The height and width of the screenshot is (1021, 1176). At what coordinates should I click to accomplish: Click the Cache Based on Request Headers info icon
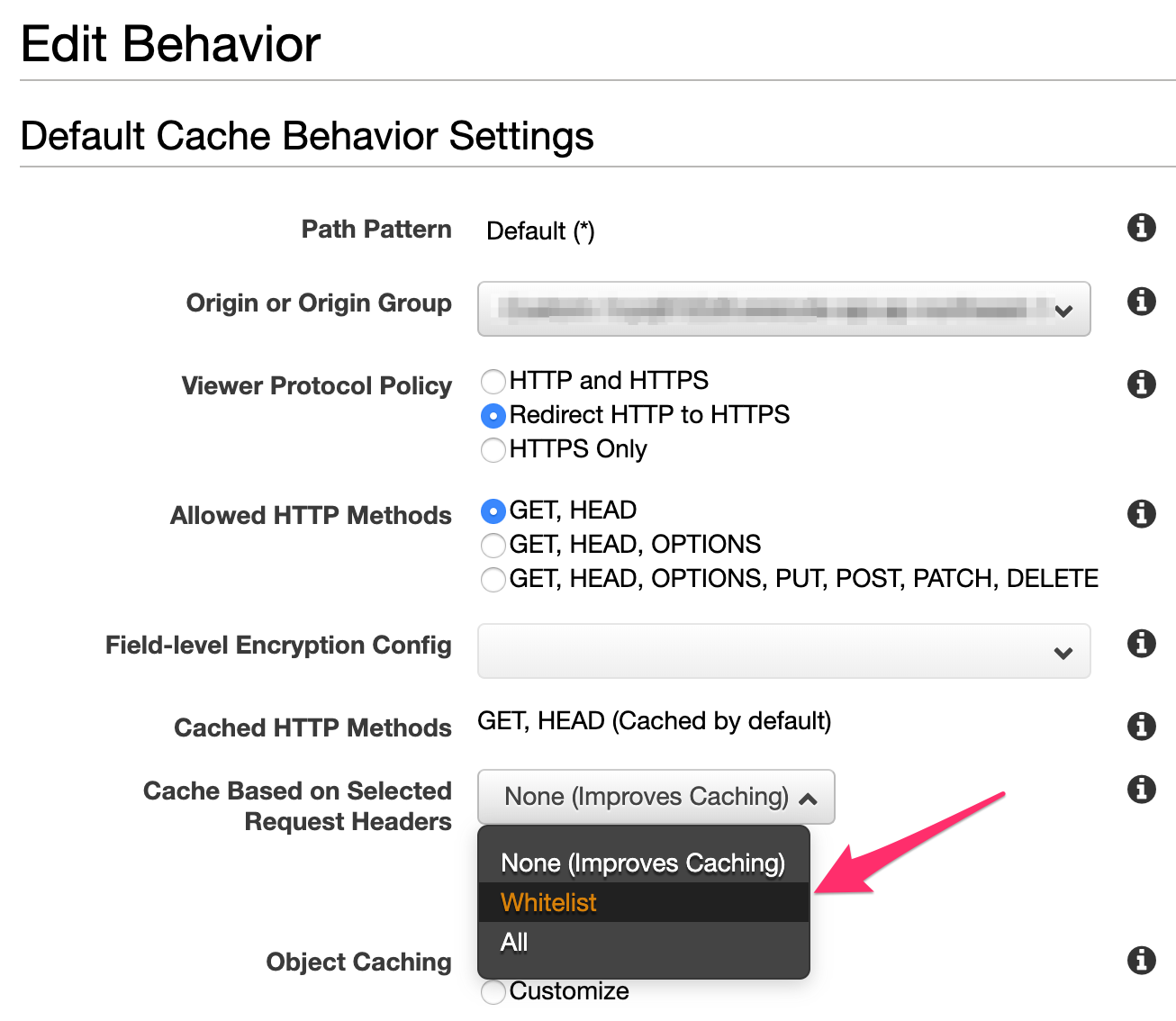[1141, 790]
